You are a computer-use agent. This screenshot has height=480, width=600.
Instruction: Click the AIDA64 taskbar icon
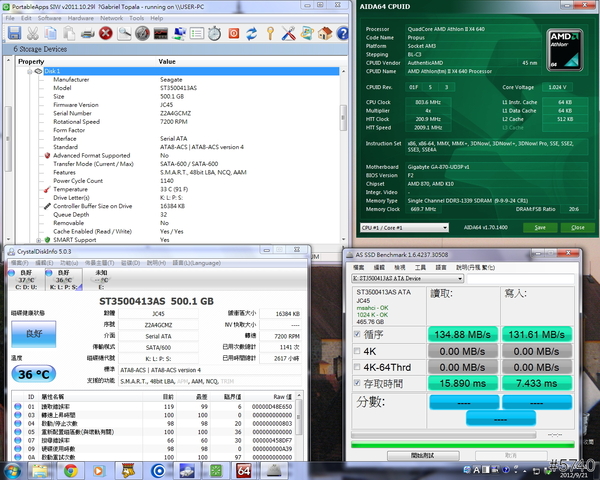pos(243,469)
